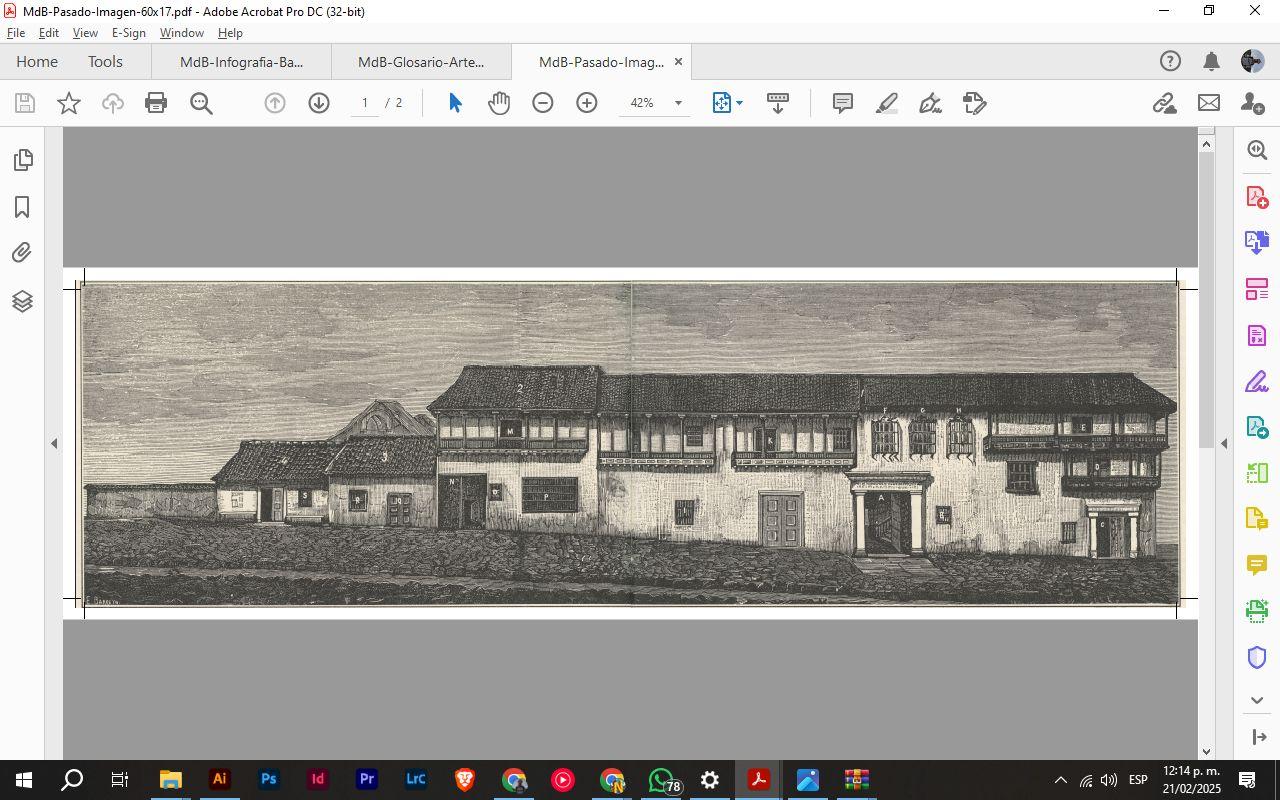This screenshot has width=1280, height=800.
Task: Open the Windows Start menu
Action: [x=24, y=780]
